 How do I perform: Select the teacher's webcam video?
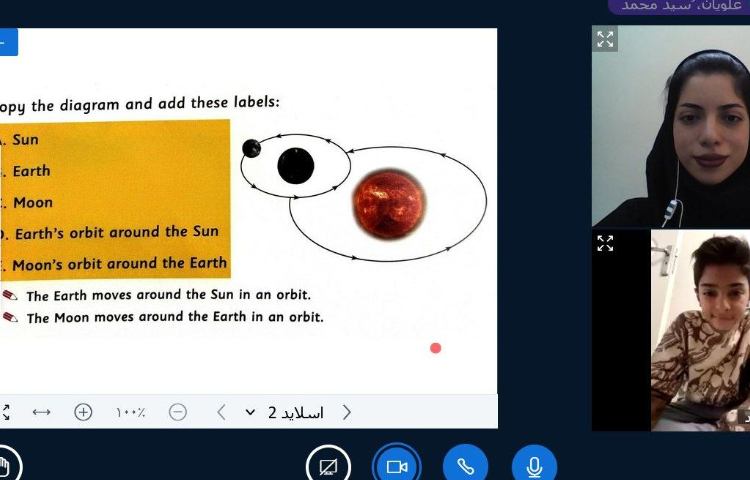[x=680, y=130]
